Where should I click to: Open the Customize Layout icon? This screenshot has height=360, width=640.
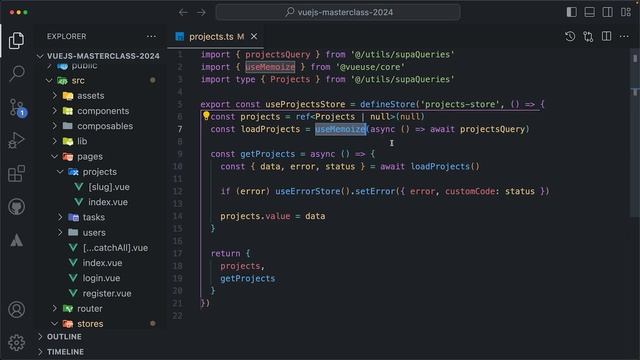[x=626, y=12]
